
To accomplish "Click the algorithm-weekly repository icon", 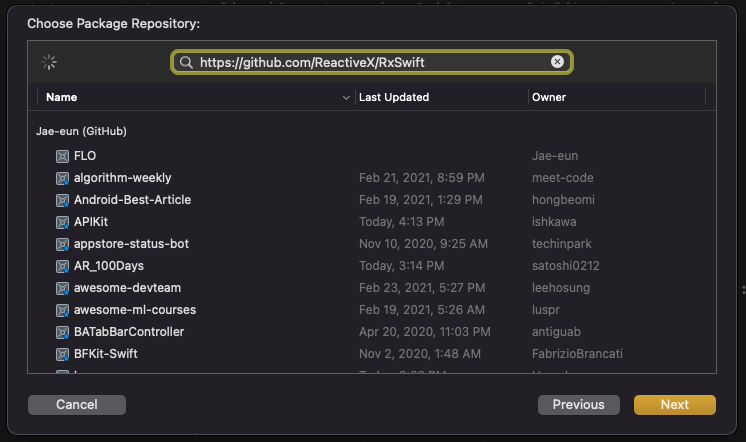I will [x=62, y=178].
